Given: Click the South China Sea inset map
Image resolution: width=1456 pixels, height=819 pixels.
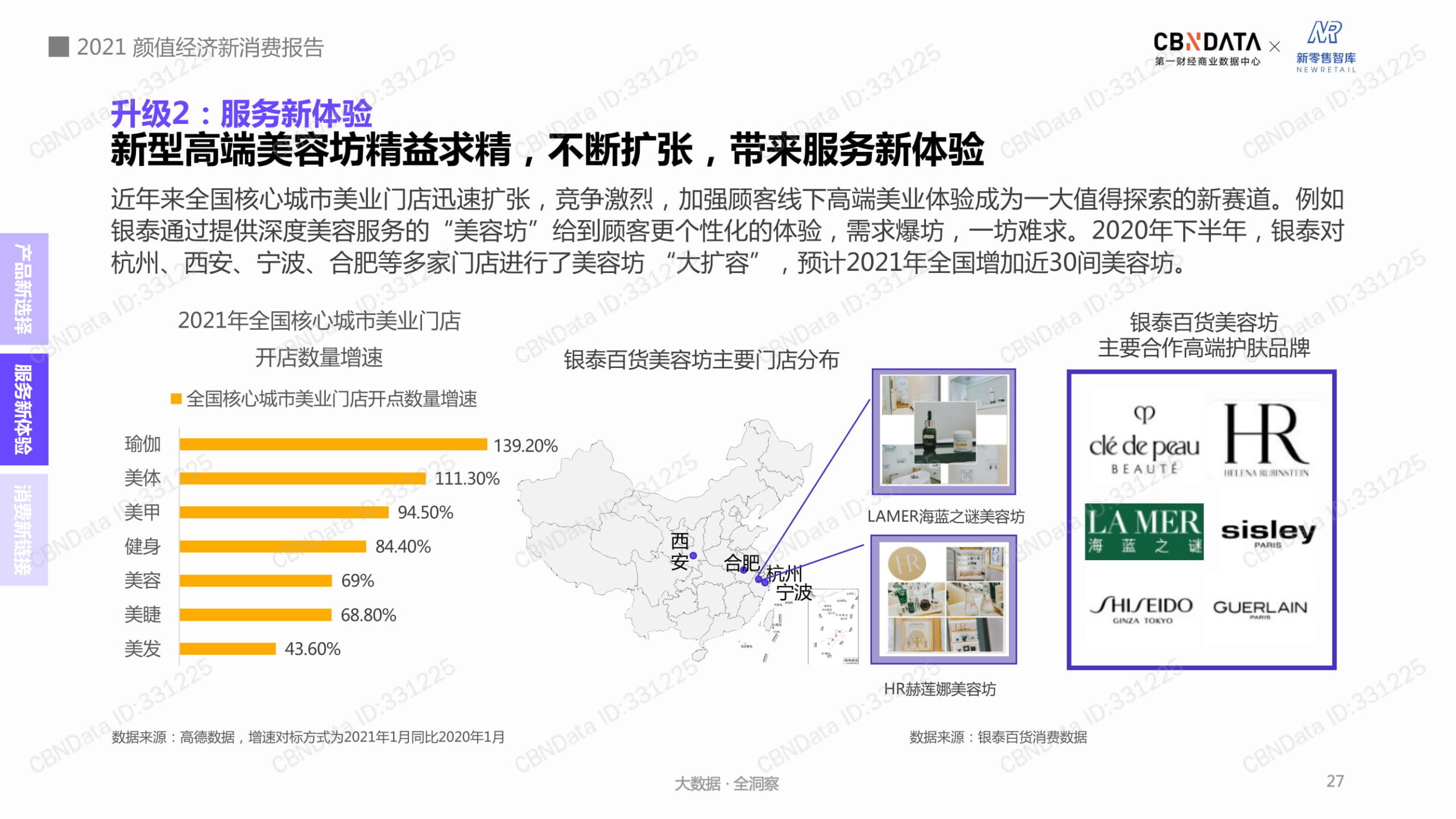Looking at the screenshot, I should pyautogui.click(x=833, y=627).
